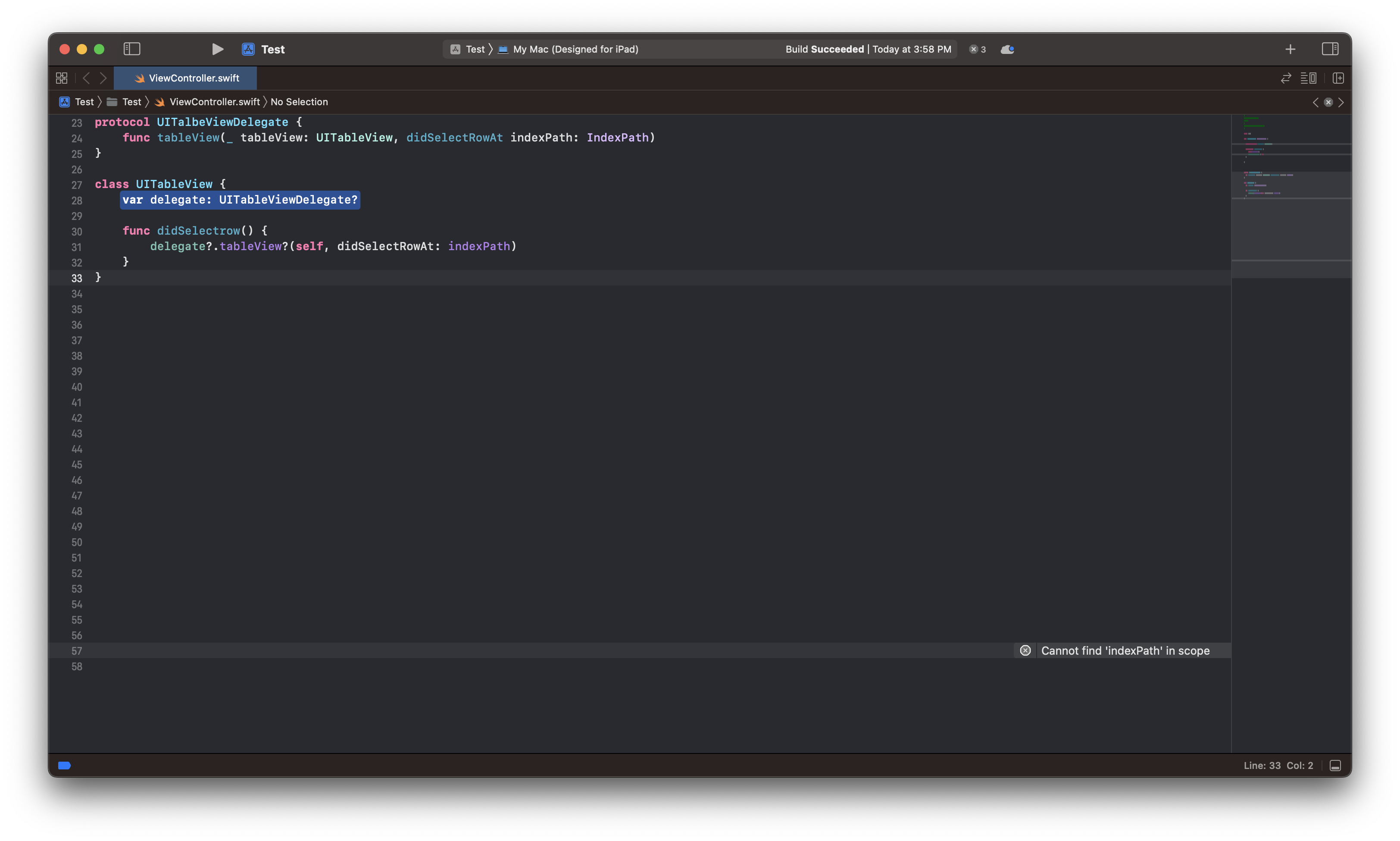Viewport: 1400px width, 841px height.
Task: Go back in editor history
Action: (x=86, y=78)
